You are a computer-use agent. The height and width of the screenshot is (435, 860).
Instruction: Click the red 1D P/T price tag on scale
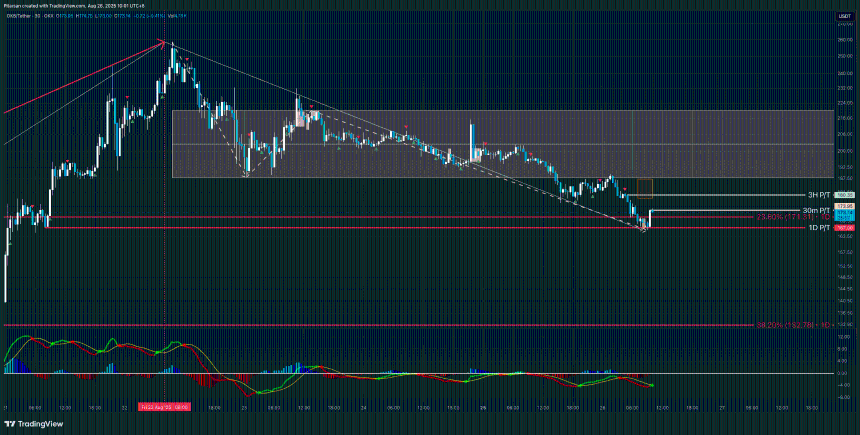click(844, 228)
